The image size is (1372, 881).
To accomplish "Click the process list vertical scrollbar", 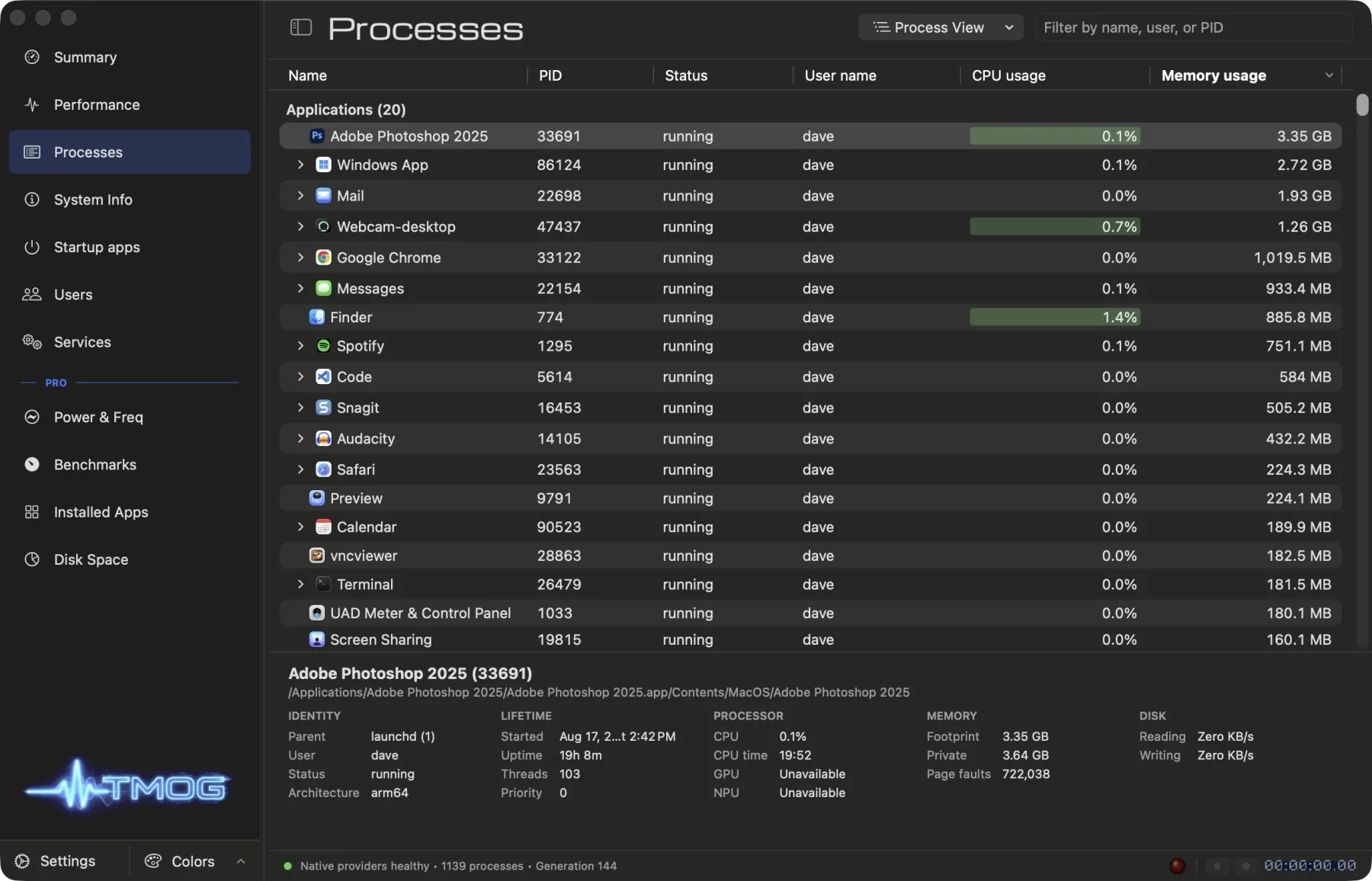I will [1363, 104].
